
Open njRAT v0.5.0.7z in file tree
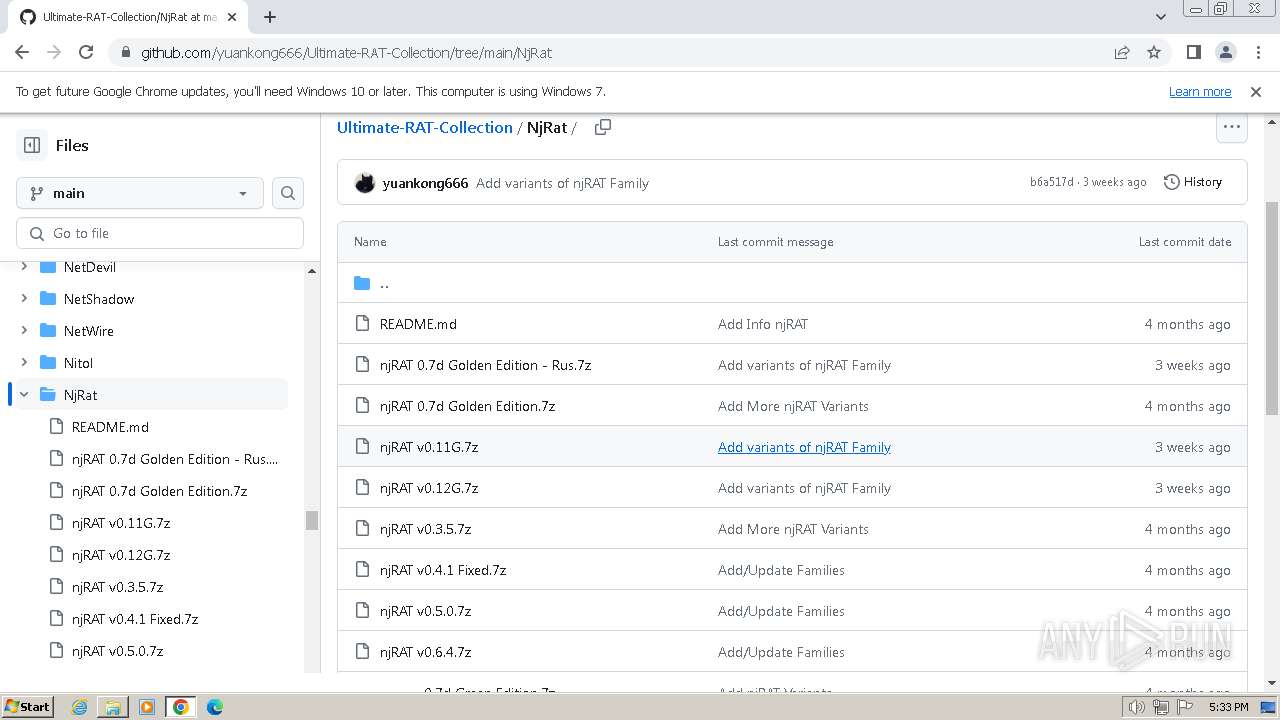click(x=117, y=651)
